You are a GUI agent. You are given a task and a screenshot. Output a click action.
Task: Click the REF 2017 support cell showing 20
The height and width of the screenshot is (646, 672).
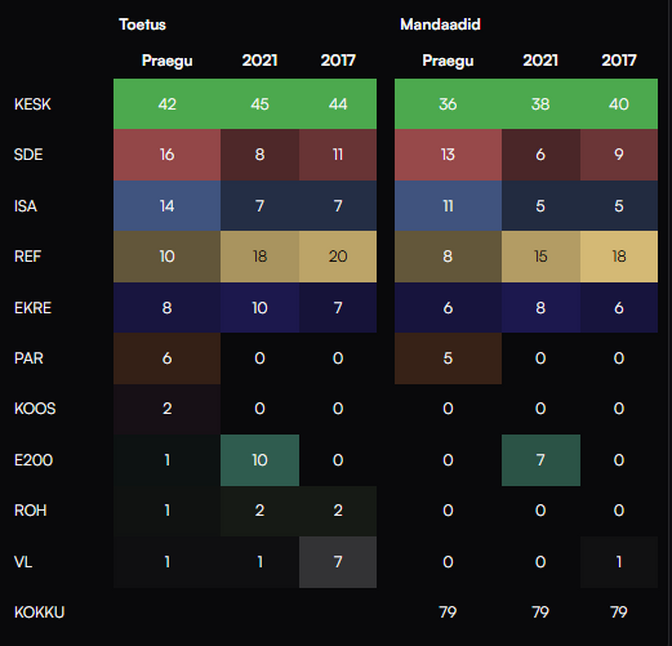338,257
